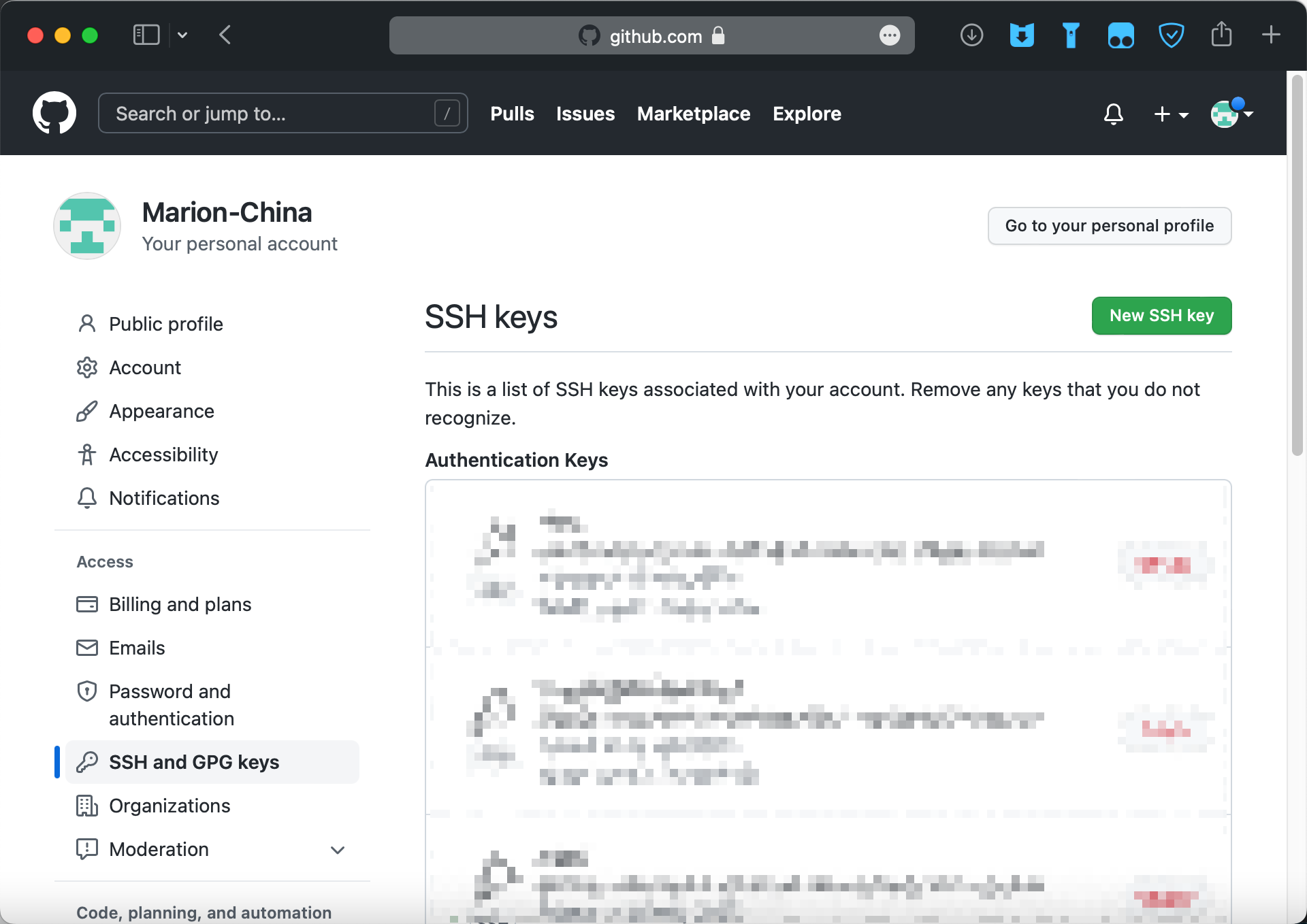Open the plus create-new dropdown
The width and height of the screenshot is (1307, 924).
[x=1171, y=114]
